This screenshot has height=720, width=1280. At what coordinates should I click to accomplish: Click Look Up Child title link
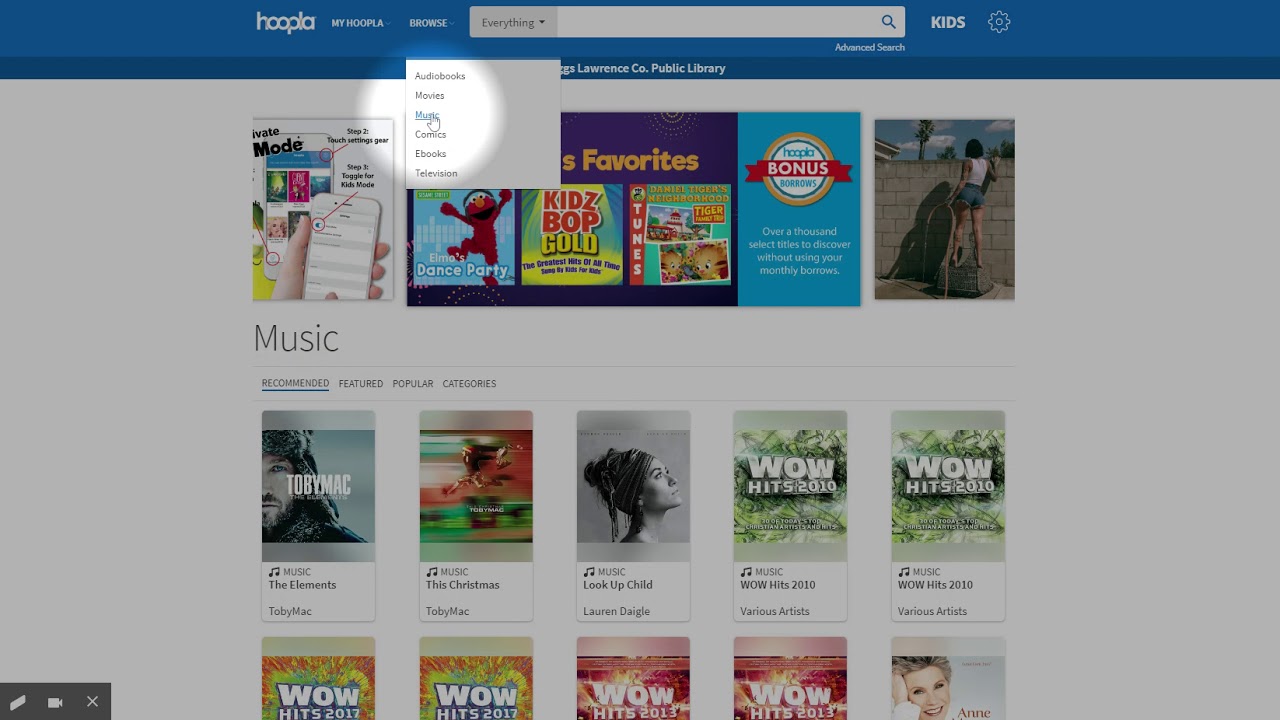[x=618, y=585]
